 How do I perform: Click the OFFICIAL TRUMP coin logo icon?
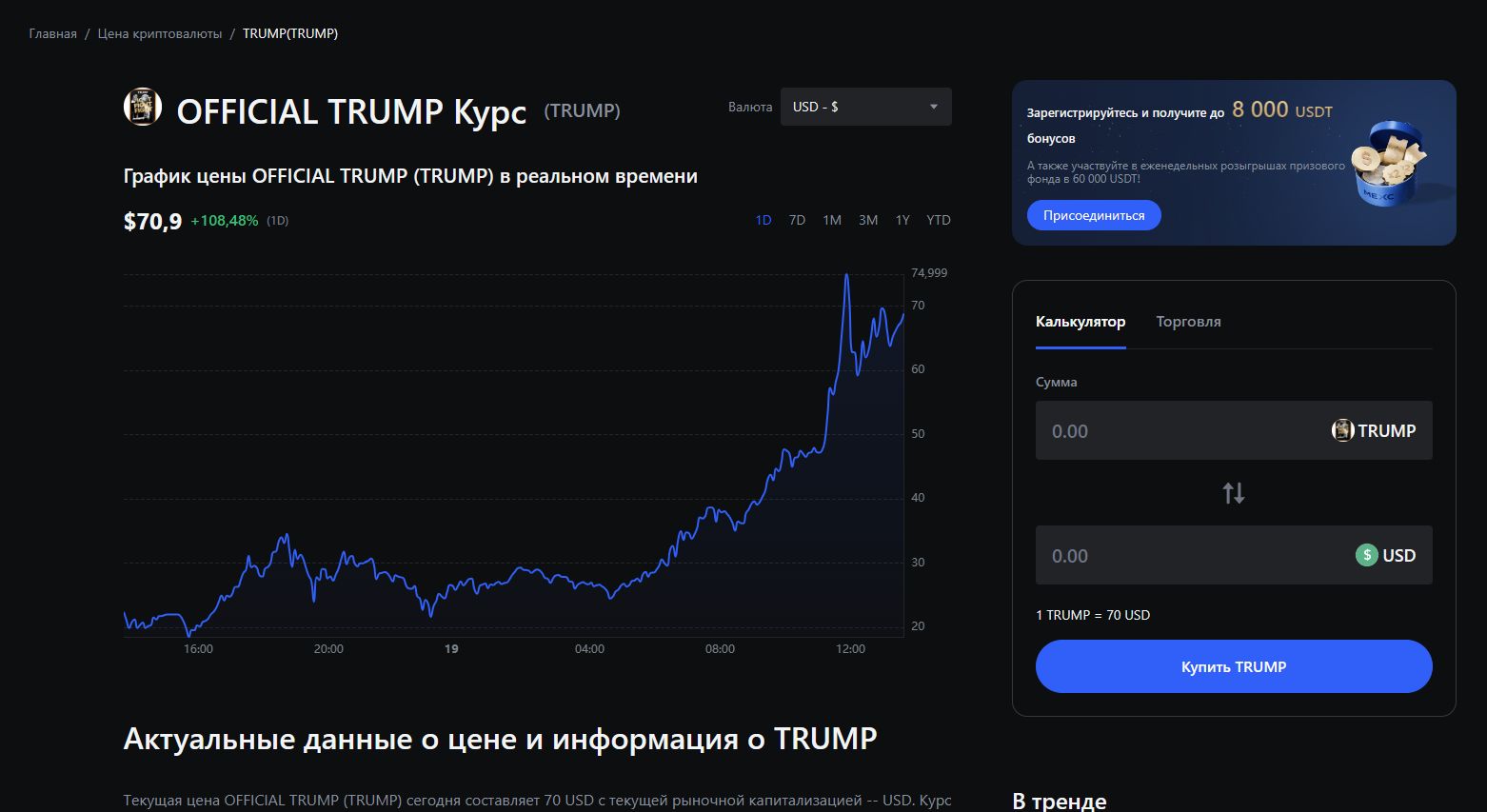(143, 107)
